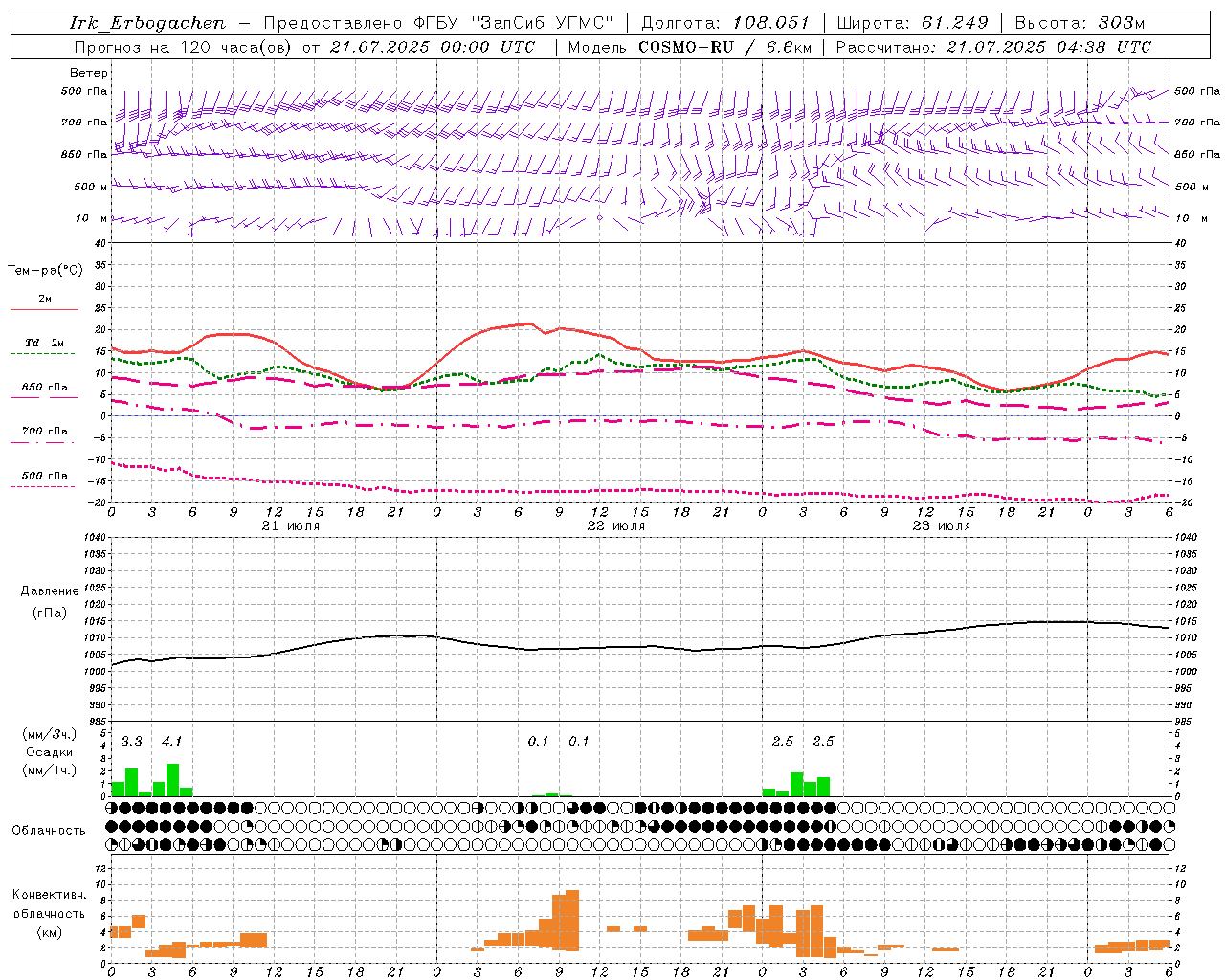
Task: Select the Конвективн. convective cloud label
Action: (50, 895)
